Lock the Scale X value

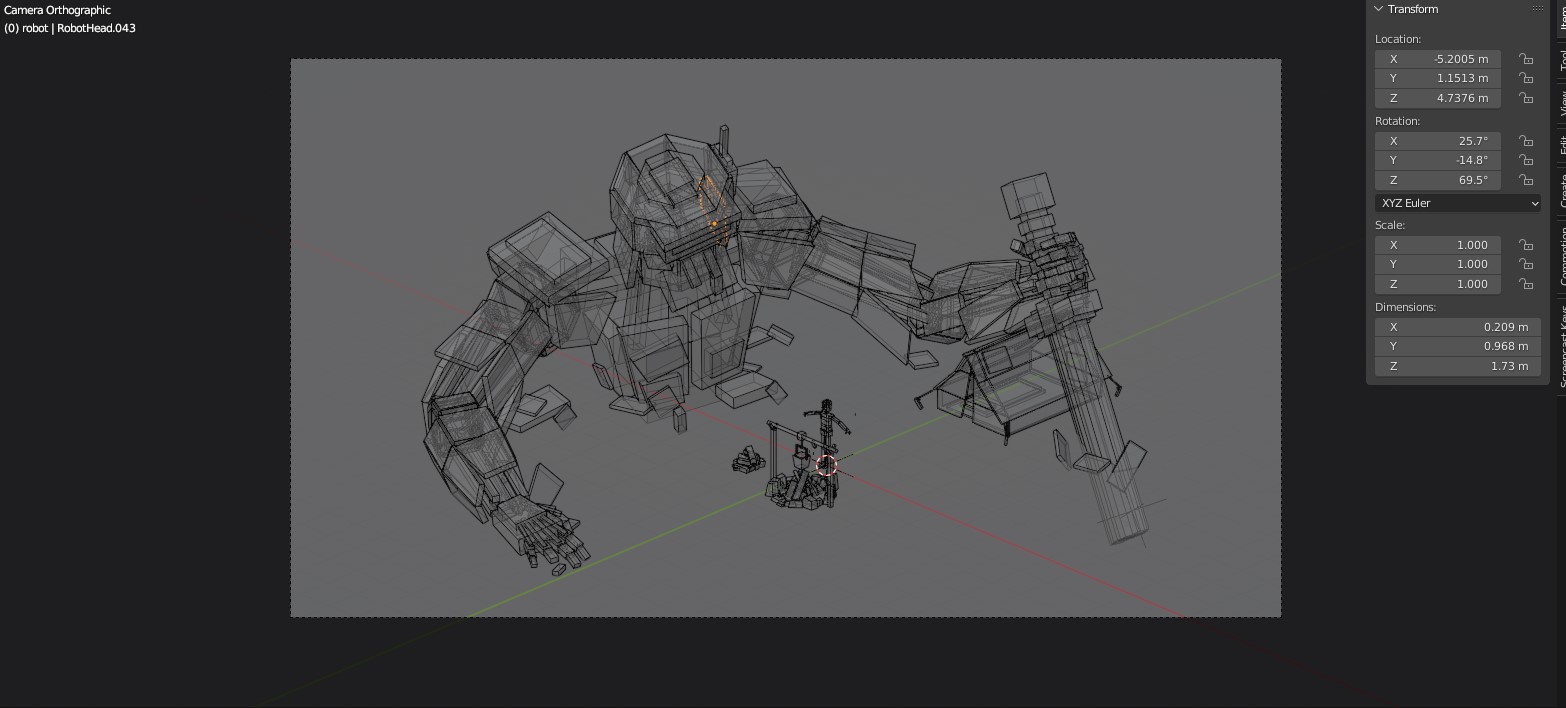[1525, 245]
